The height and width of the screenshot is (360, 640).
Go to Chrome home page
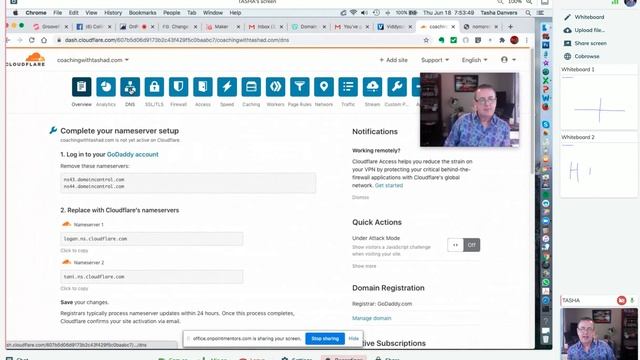click(44, 40)
